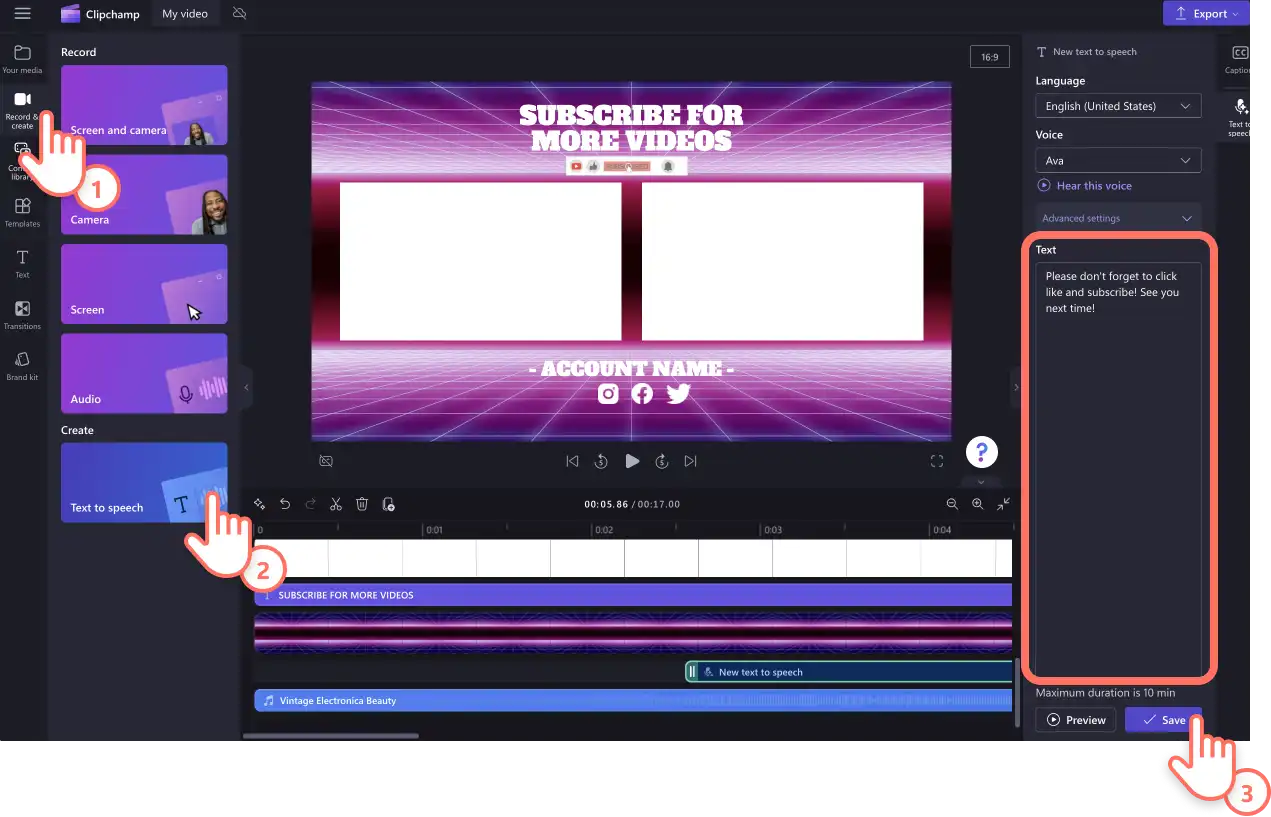Forward five seconds
The height and width of the screenshot is (817, 1271).
[x=661, y=461]
